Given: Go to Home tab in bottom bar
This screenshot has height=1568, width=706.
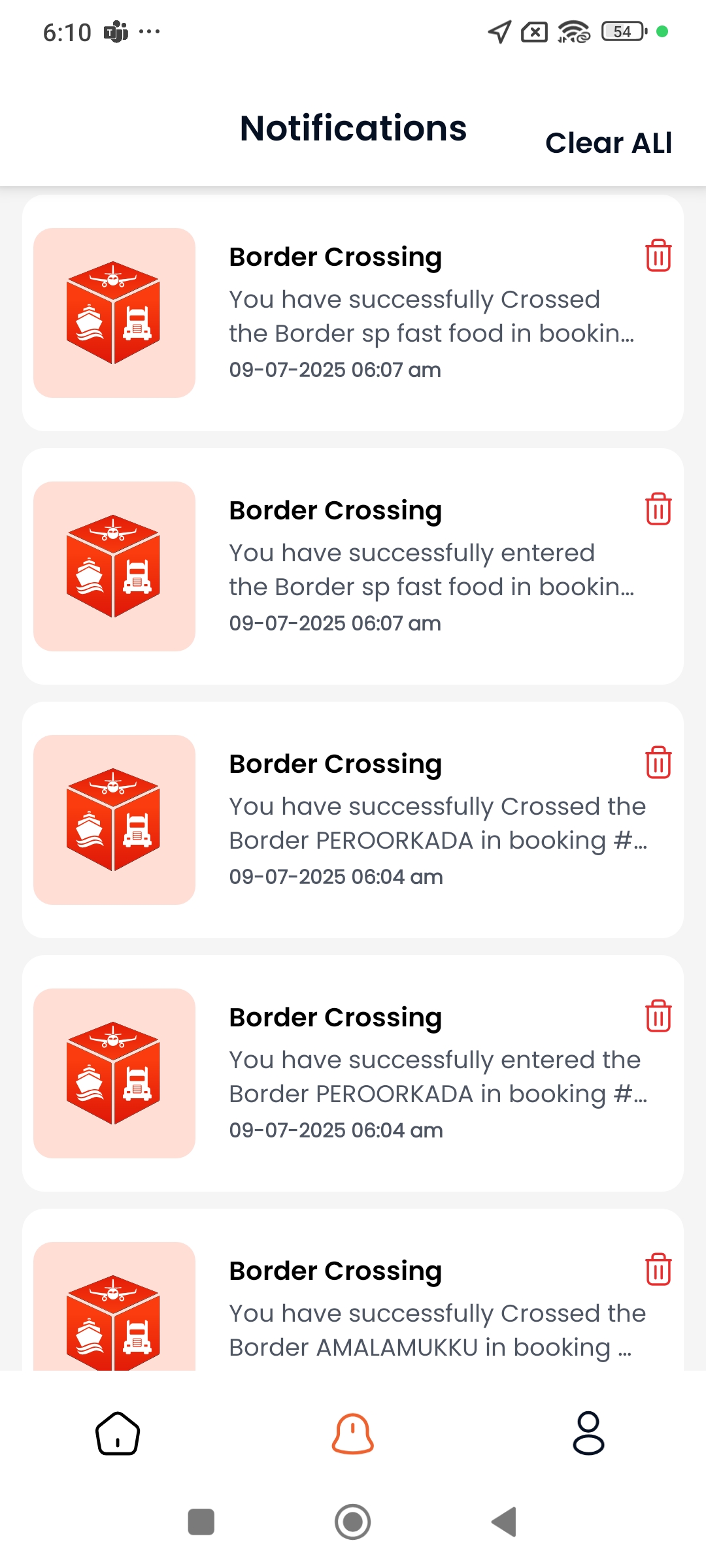Looking at the screenshot, I should (118, 1433).
